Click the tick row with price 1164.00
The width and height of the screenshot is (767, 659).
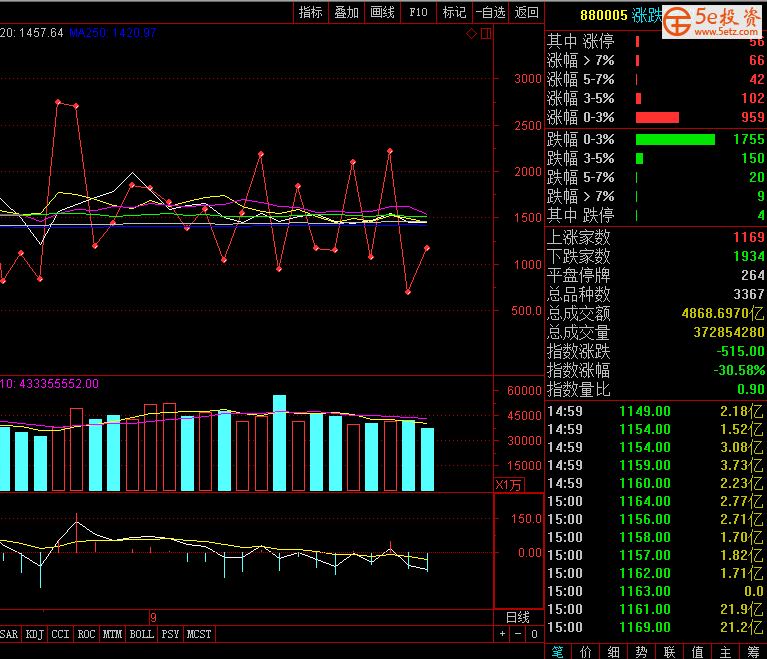click(655, 501)
